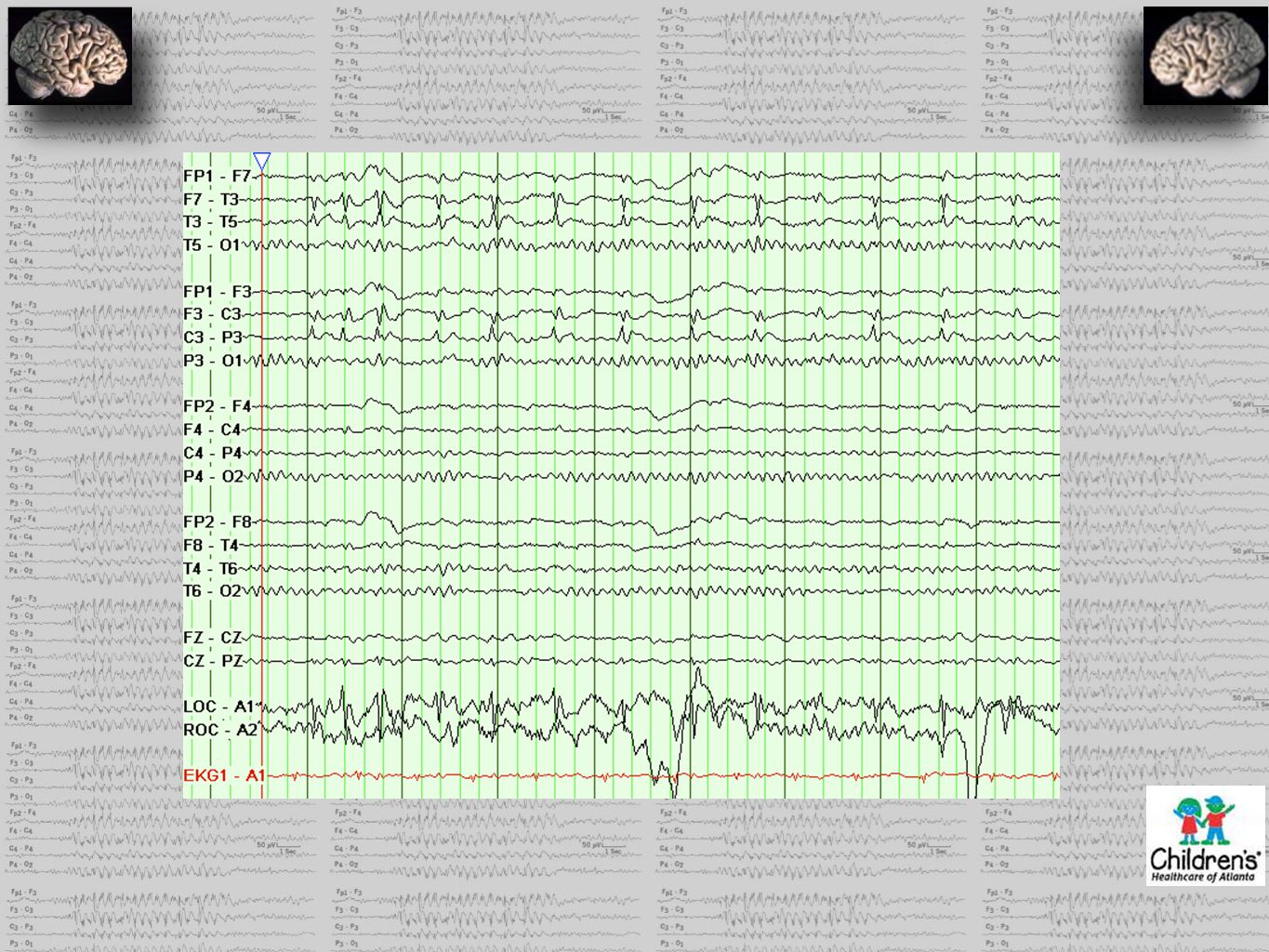Select the FP2 - F4 channel label
The image size is (1269, 952).
click(x=218, y=406)
